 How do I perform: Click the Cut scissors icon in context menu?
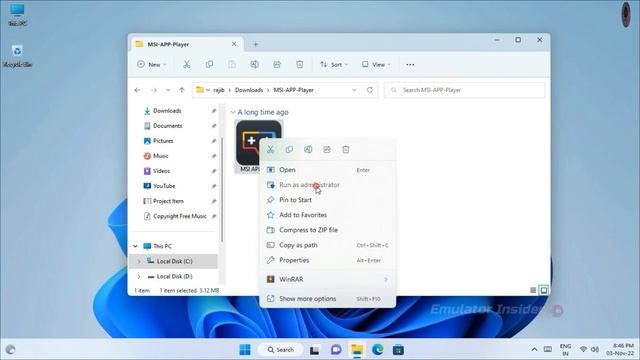coord(270,149)
